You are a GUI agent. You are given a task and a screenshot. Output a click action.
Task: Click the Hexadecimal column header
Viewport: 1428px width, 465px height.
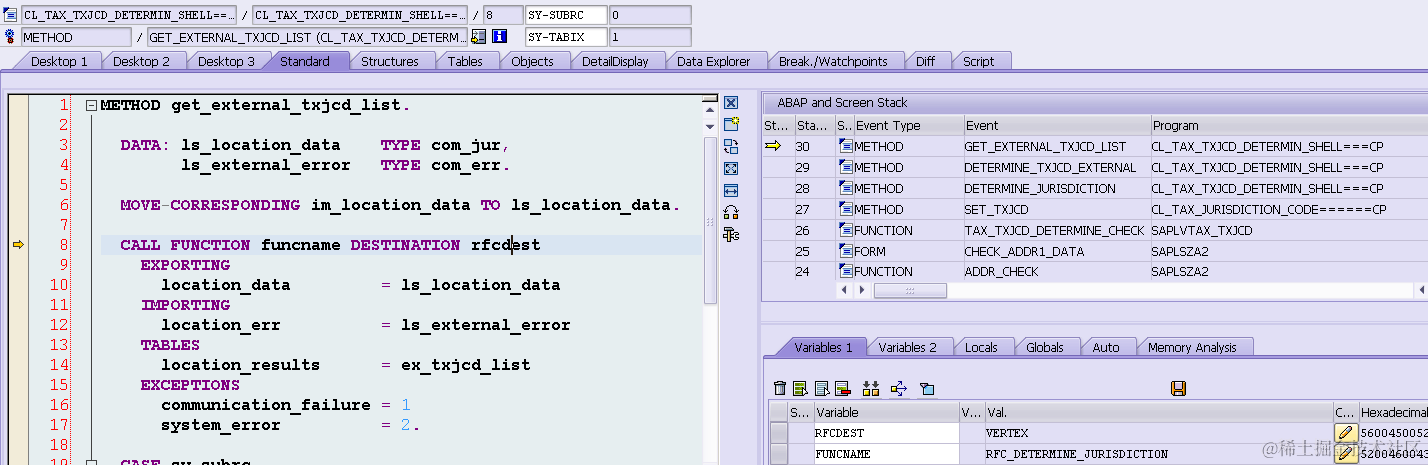pyautogui.click(x=1393, y=412)
